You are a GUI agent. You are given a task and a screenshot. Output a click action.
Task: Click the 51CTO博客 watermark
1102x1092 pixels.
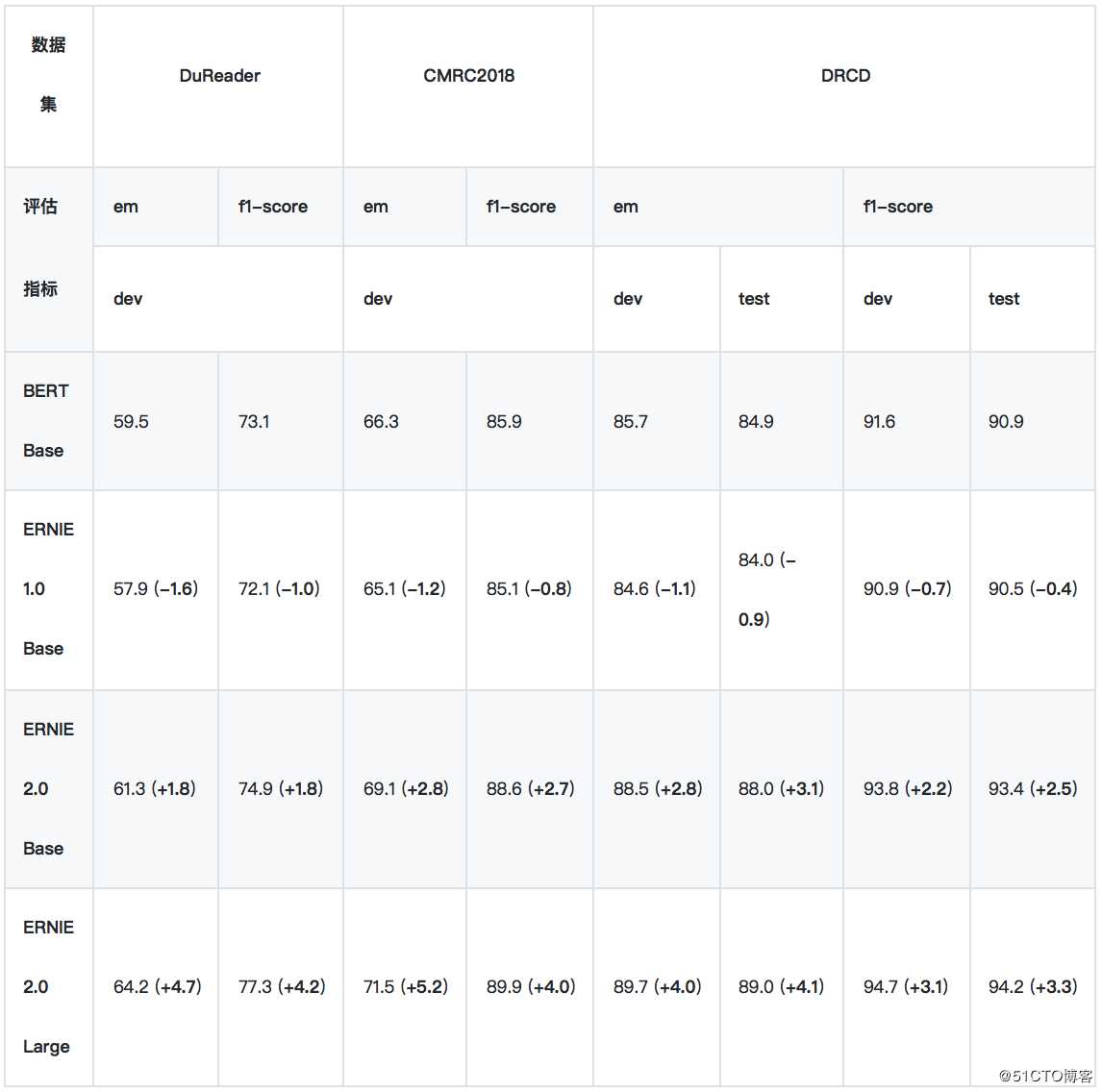point(1046,1075)
